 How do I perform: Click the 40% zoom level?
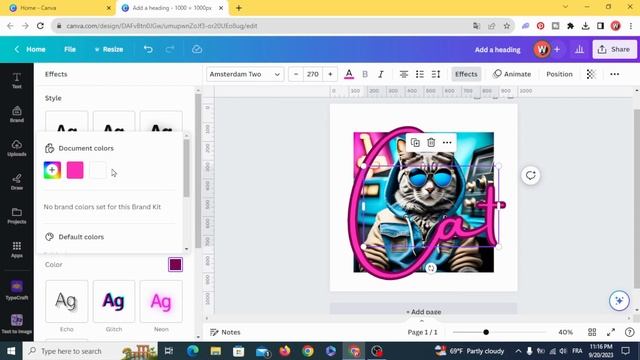[565, 332]
